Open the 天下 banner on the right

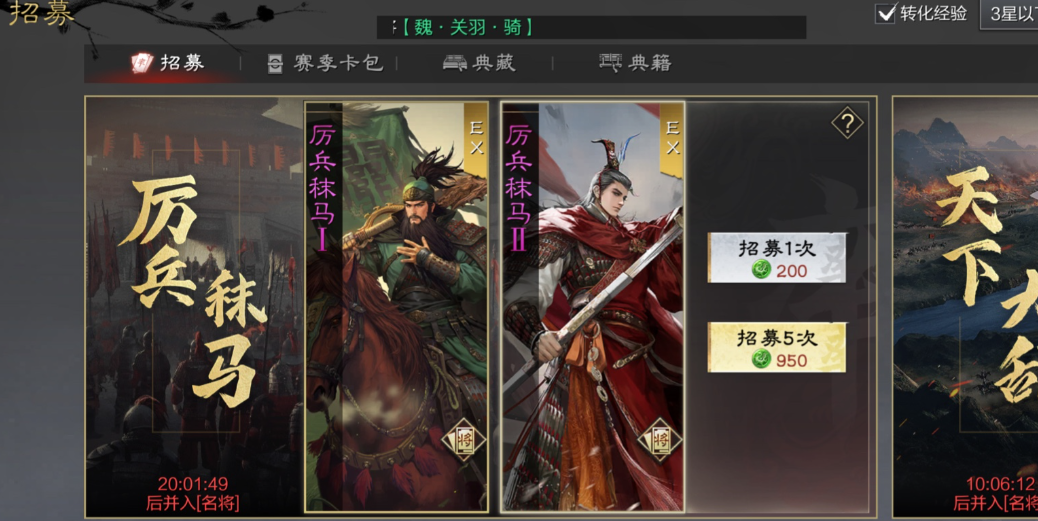coord(965,307)
